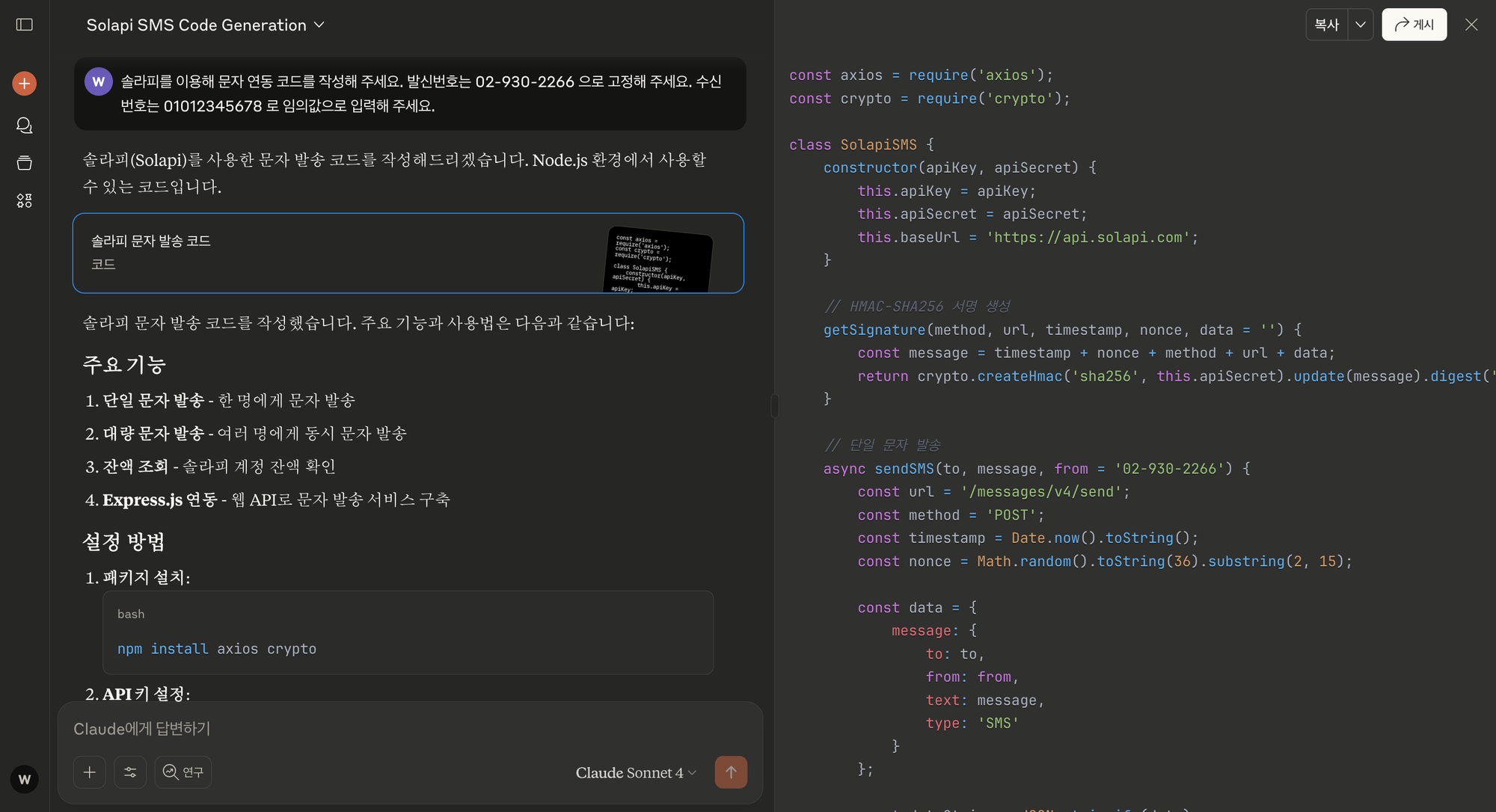1496x812 pixels.
Task: Expand the copy options dropdown arrow
Action: pos(1361,25)
